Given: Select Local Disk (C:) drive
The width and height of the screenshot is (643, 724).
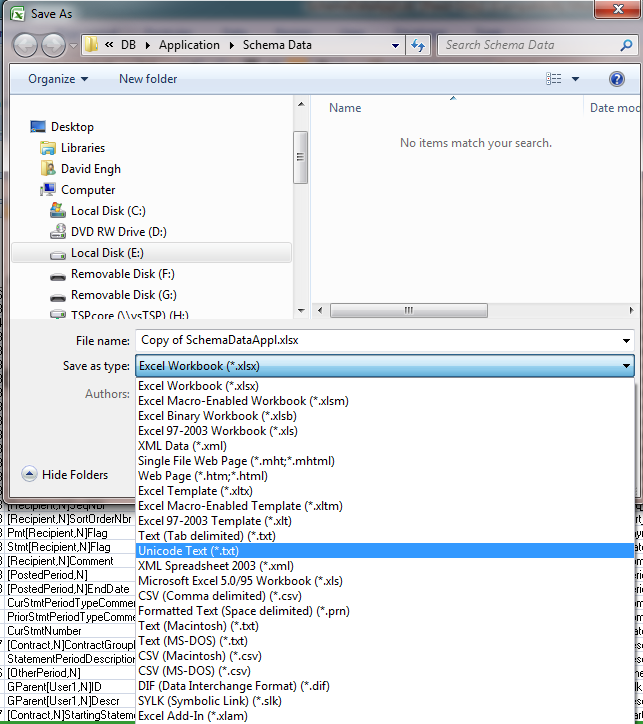Looking at the screenshot, I should [108, 211].
